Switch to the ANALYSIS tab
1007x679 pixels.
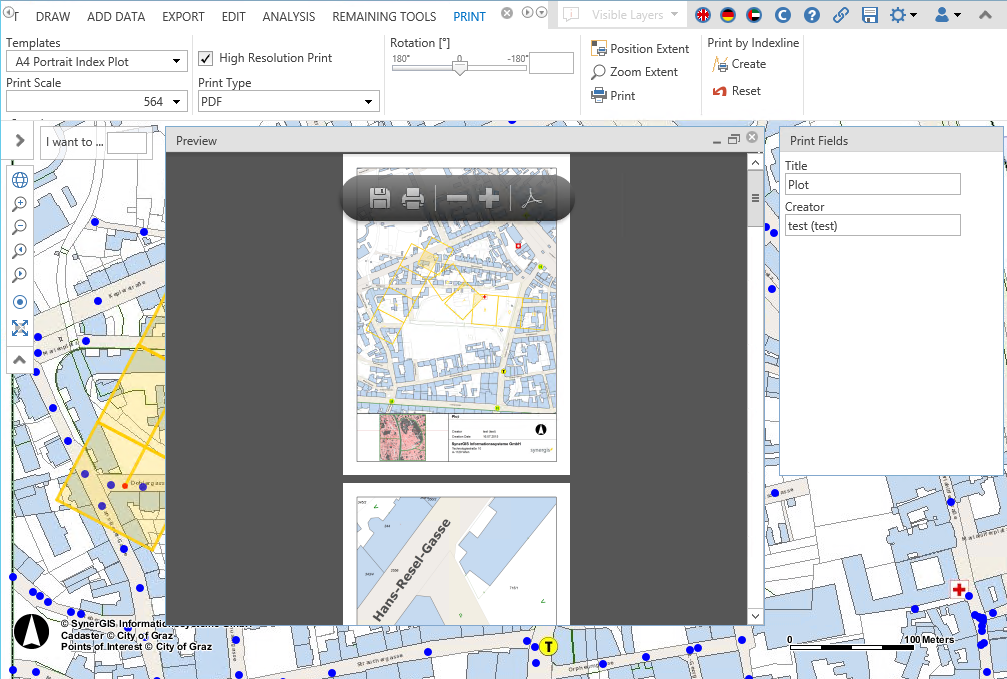click(288, 16)
